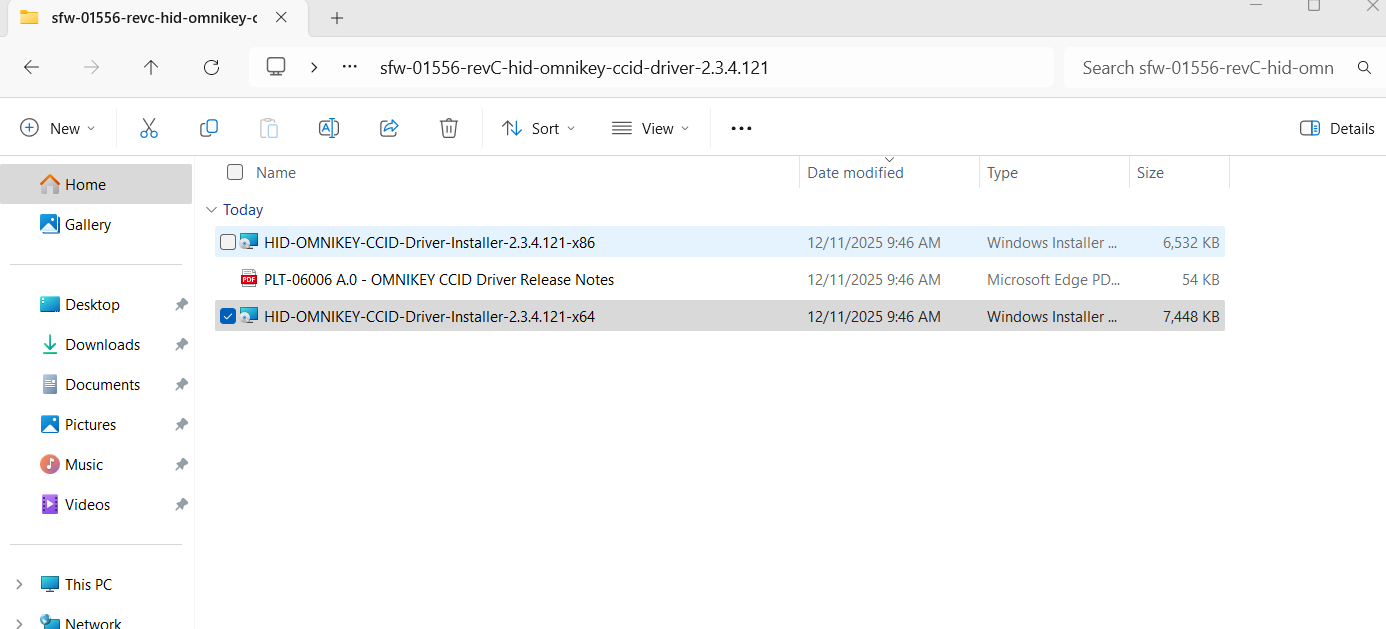Click the x86 installer file icon
The height and width of the screenshot is (629, 1386).
[249, 242]
